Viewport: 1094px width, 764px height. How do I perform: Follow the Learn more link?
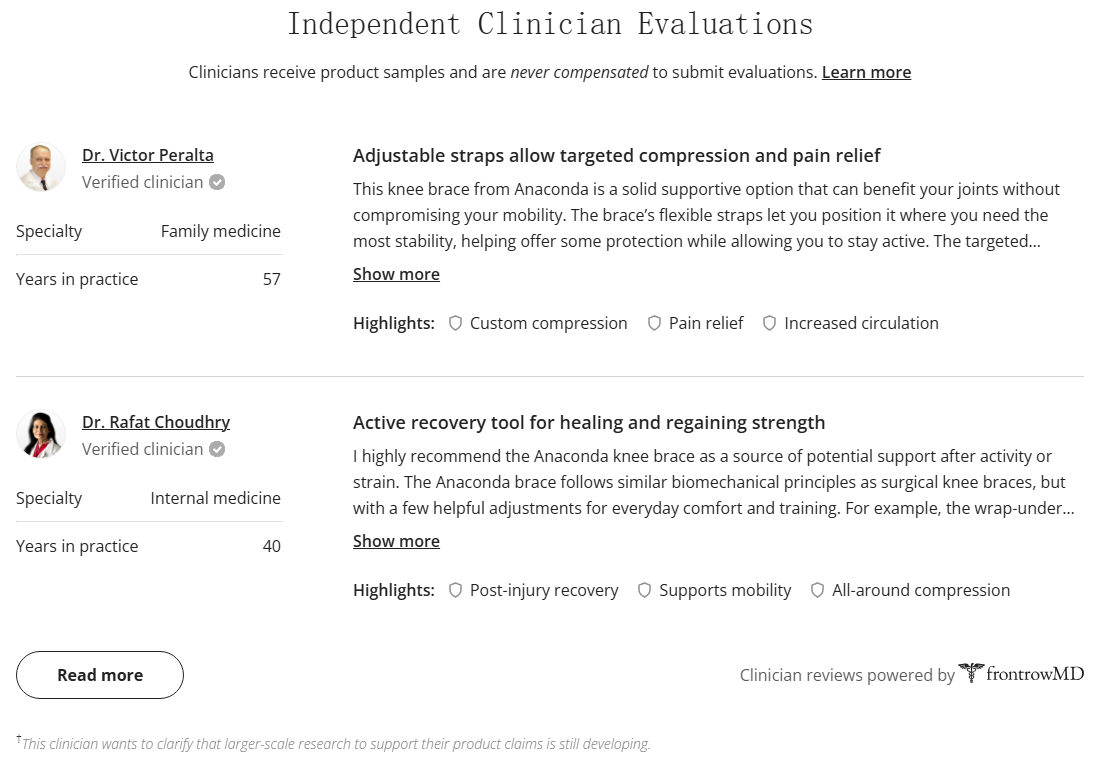(x=866, y=72)
